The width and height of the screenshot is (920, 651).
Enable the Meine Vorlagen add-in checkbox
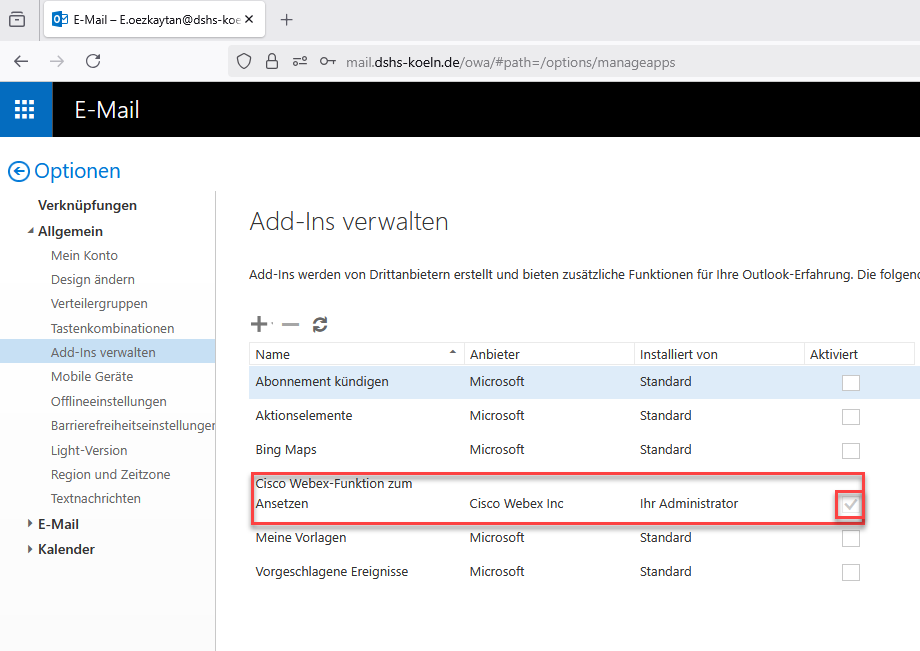(851, 538)
